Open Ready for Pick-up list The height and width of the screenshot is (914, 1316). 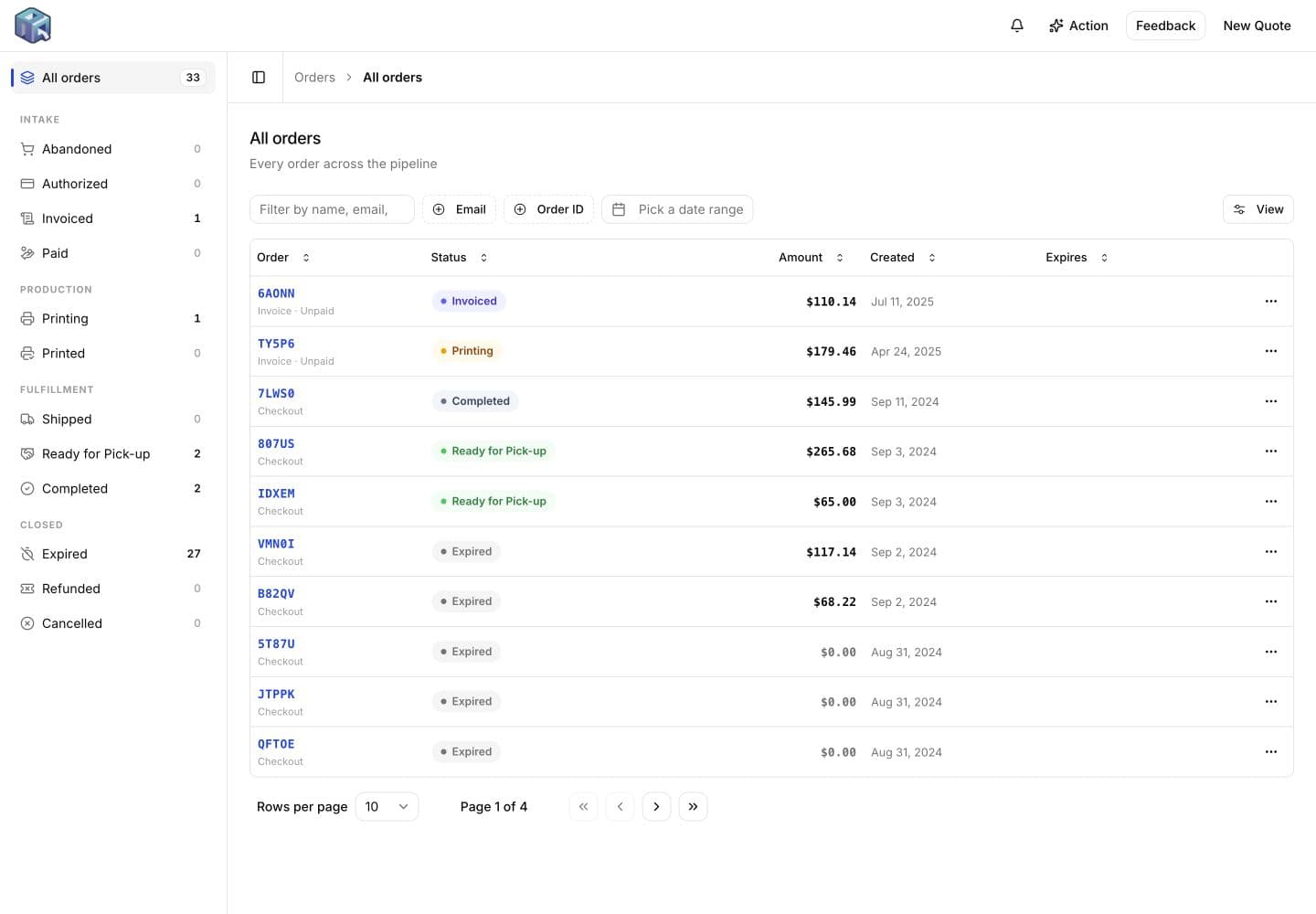pyautogui.click(x=113, y=454)
